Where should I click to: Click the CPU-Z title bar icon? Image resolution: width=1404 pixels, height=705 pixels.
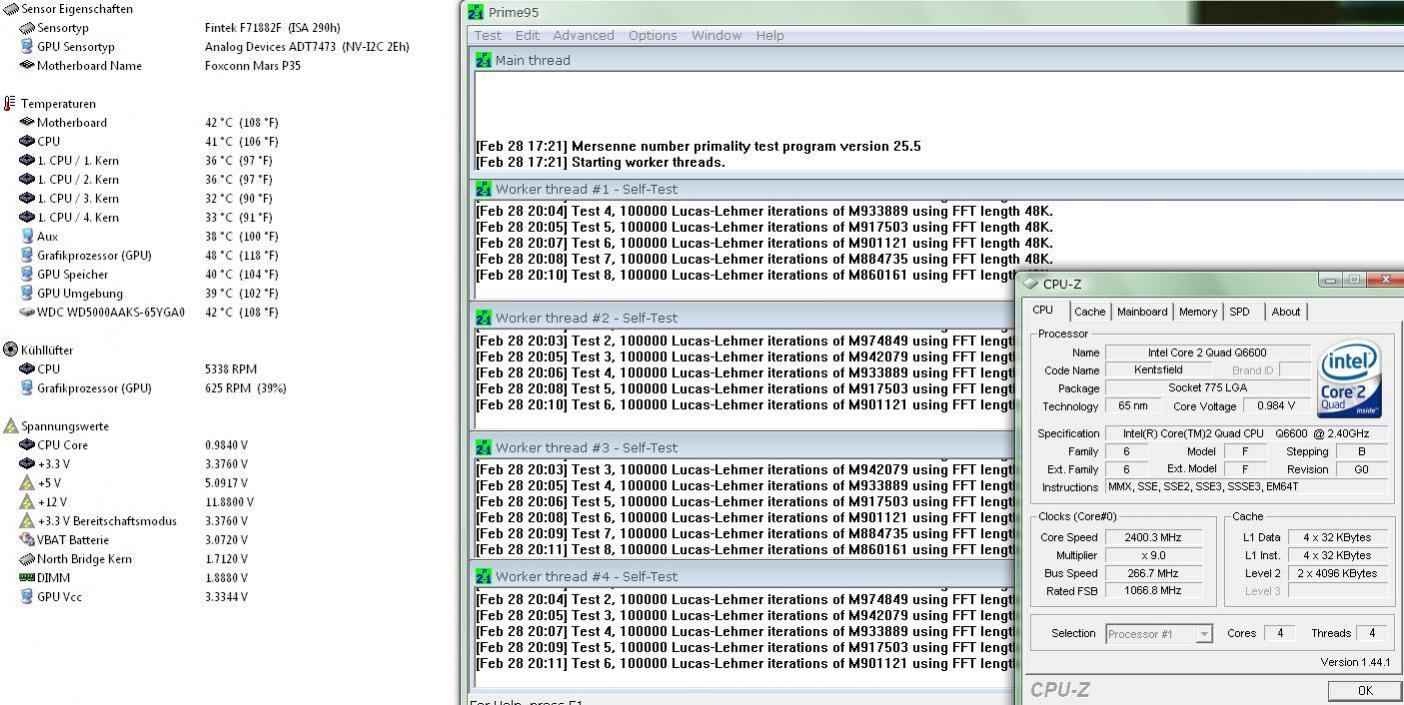1033,284
